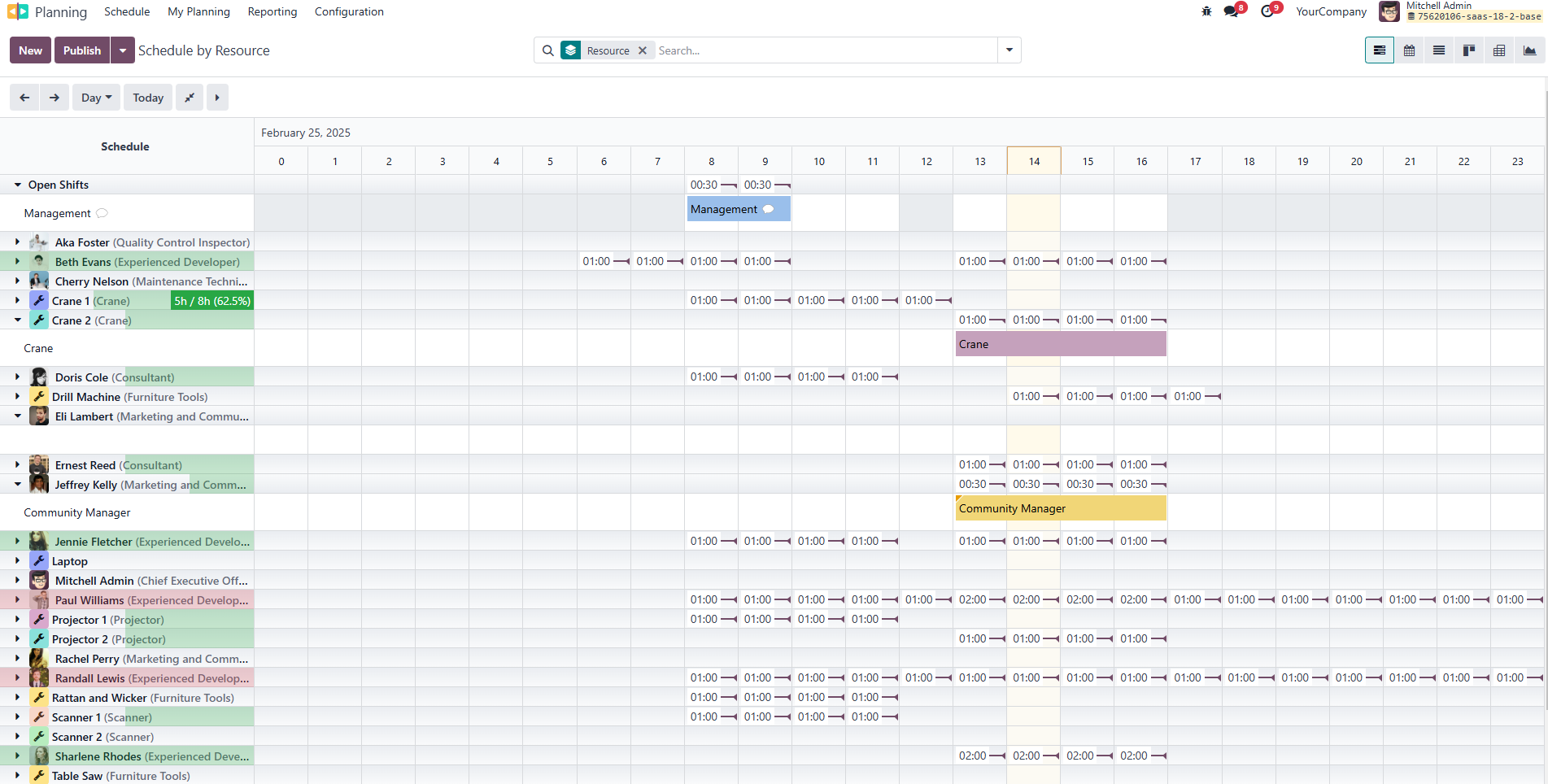Open the Pivot view
The height and width of the screenshot is (784, 1548).
[1499, 50]
